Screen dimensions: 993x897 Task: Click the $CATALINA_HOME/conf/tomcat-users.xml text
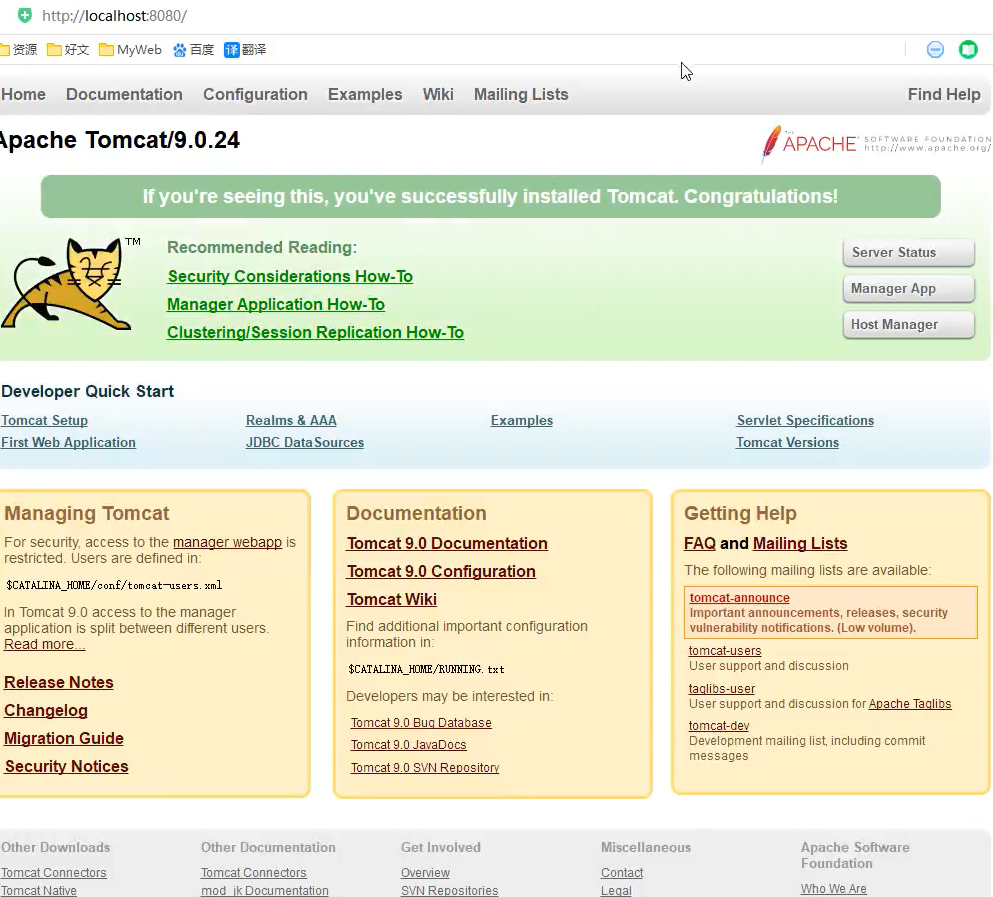[114, 585]
